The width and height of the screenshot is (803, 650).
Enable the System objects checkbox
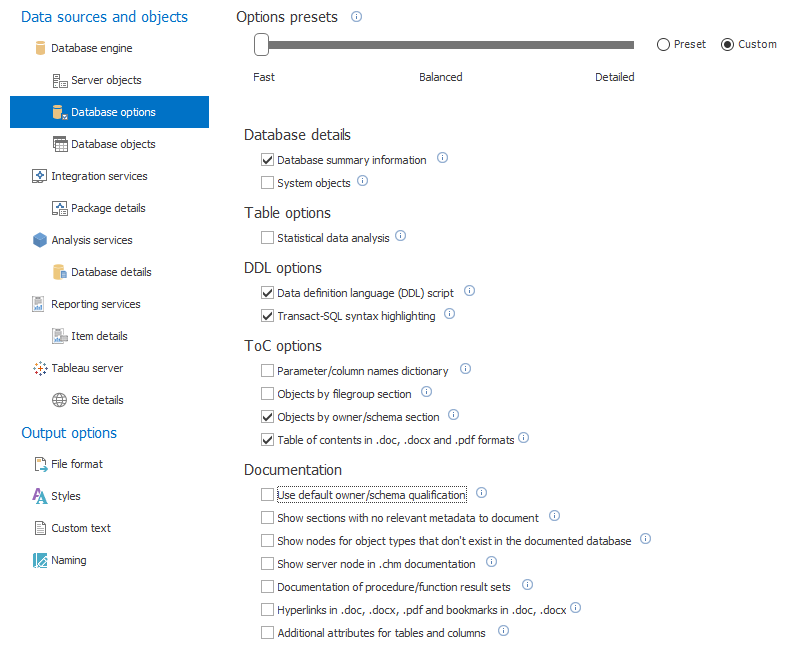coord(267,183)
